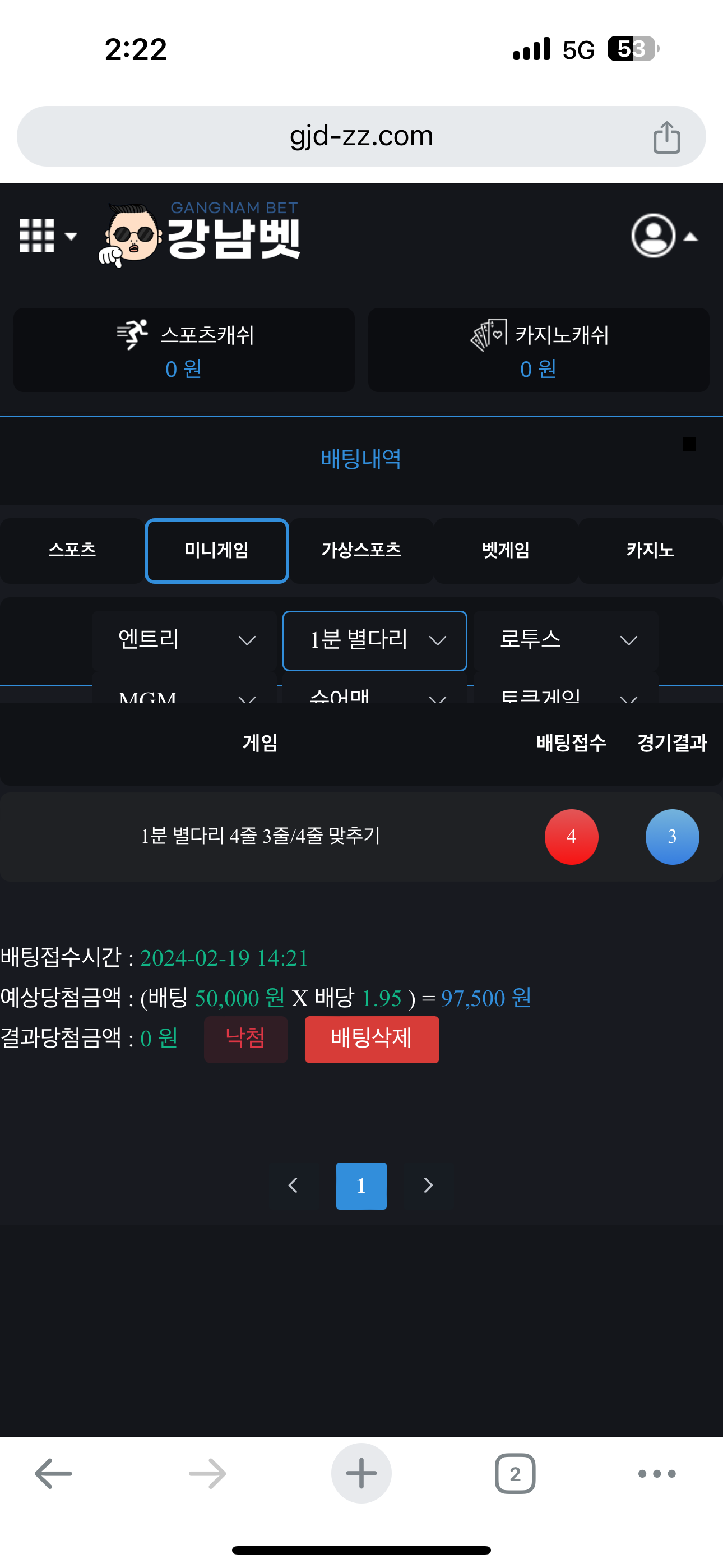Image resolution: width=723 pixels, height=1568 pixels.
Task: Open the browser tab switcher
Action: tap(515, 1474)
